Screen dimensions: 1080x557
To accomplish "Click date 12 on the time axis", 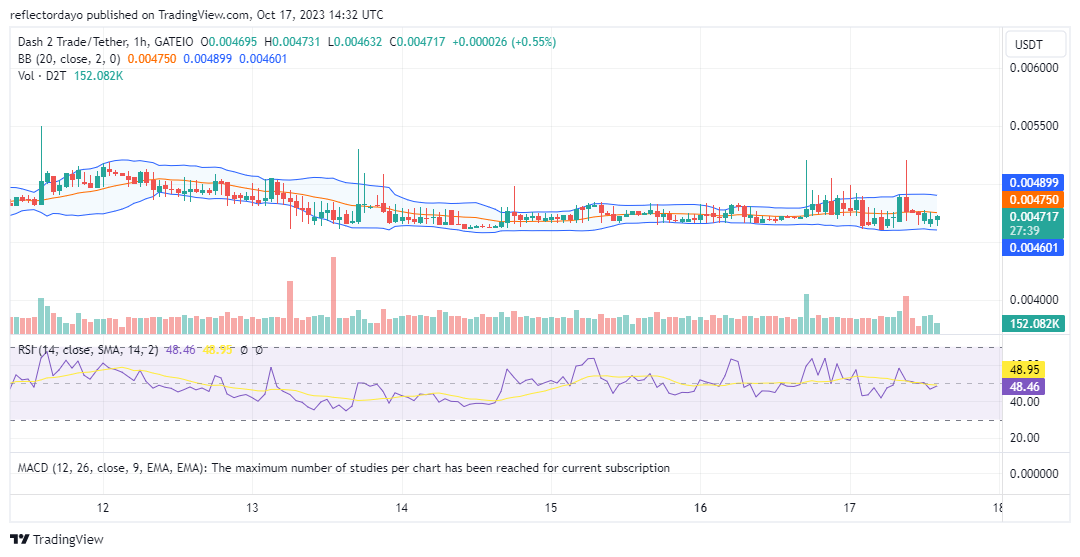I will 103,507.
